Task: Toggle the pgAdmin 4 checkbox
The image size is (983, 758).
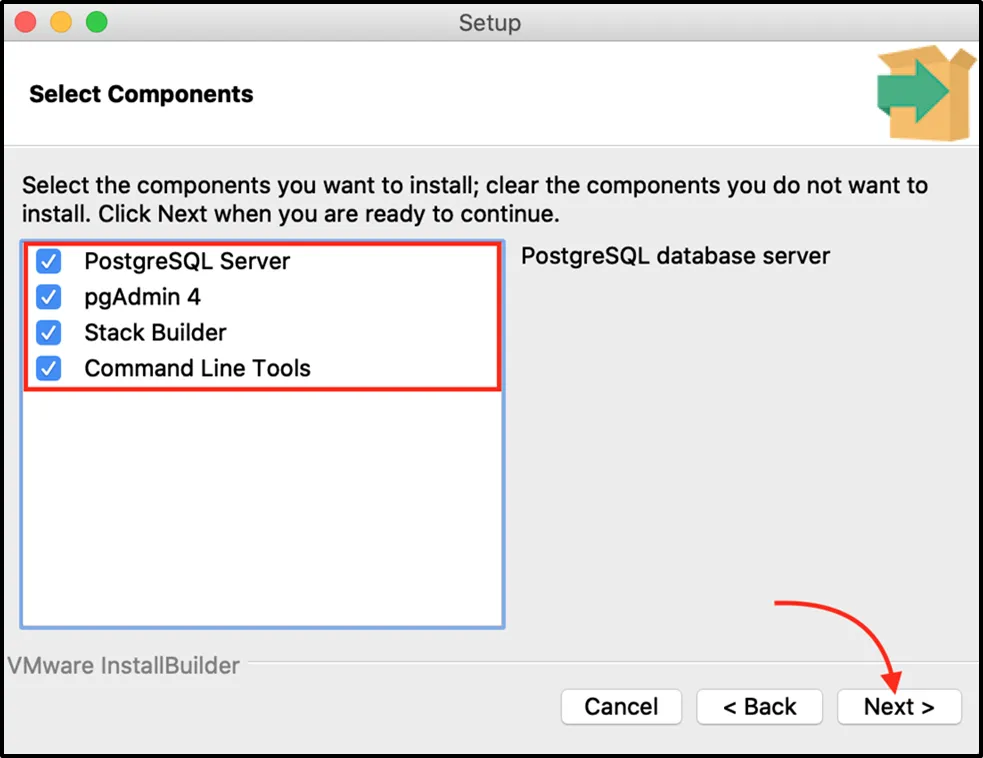Action: 49,297
